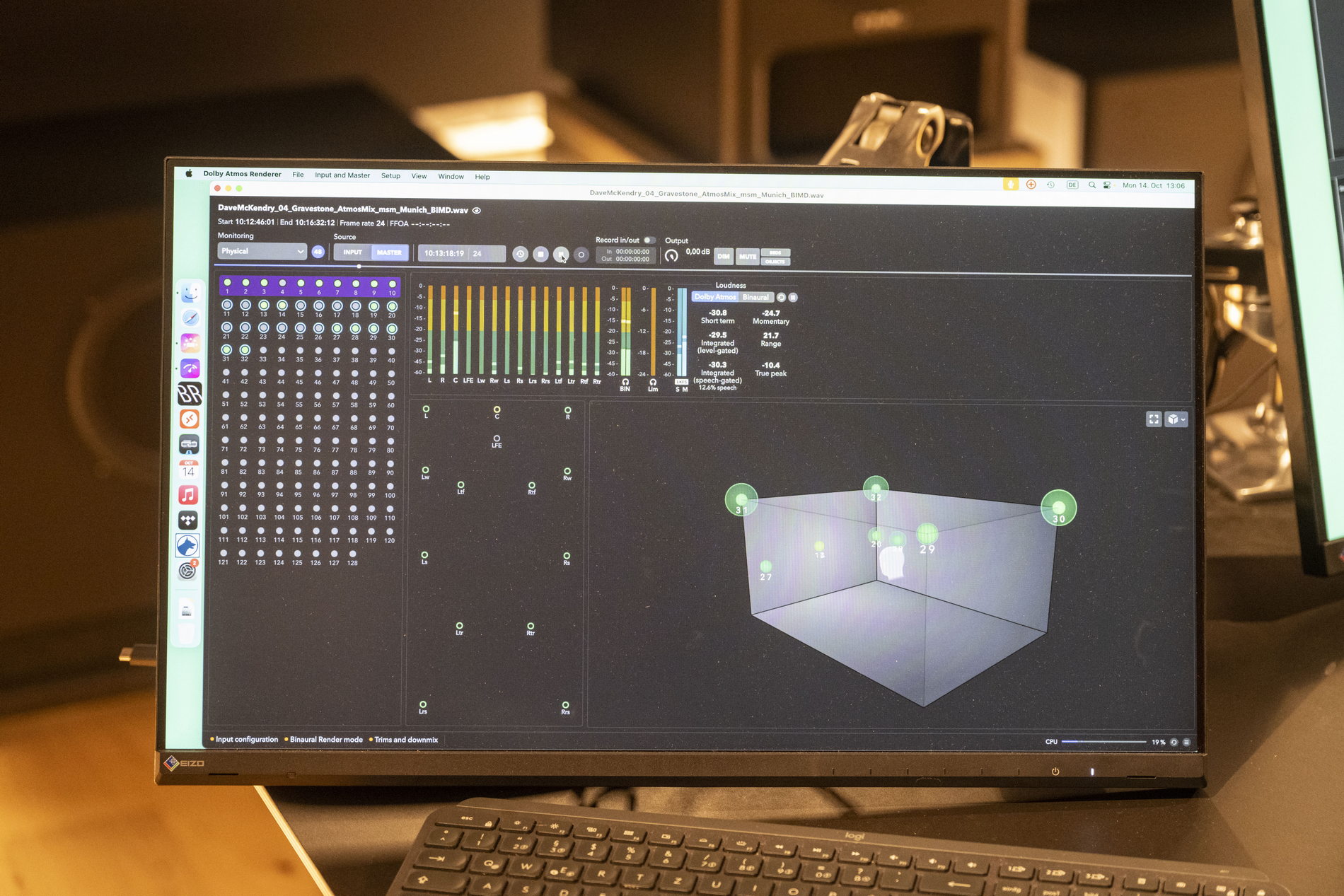Screen dimensions: 1344x896
Task: Open the View menu
Action: (x=419, y=176)
